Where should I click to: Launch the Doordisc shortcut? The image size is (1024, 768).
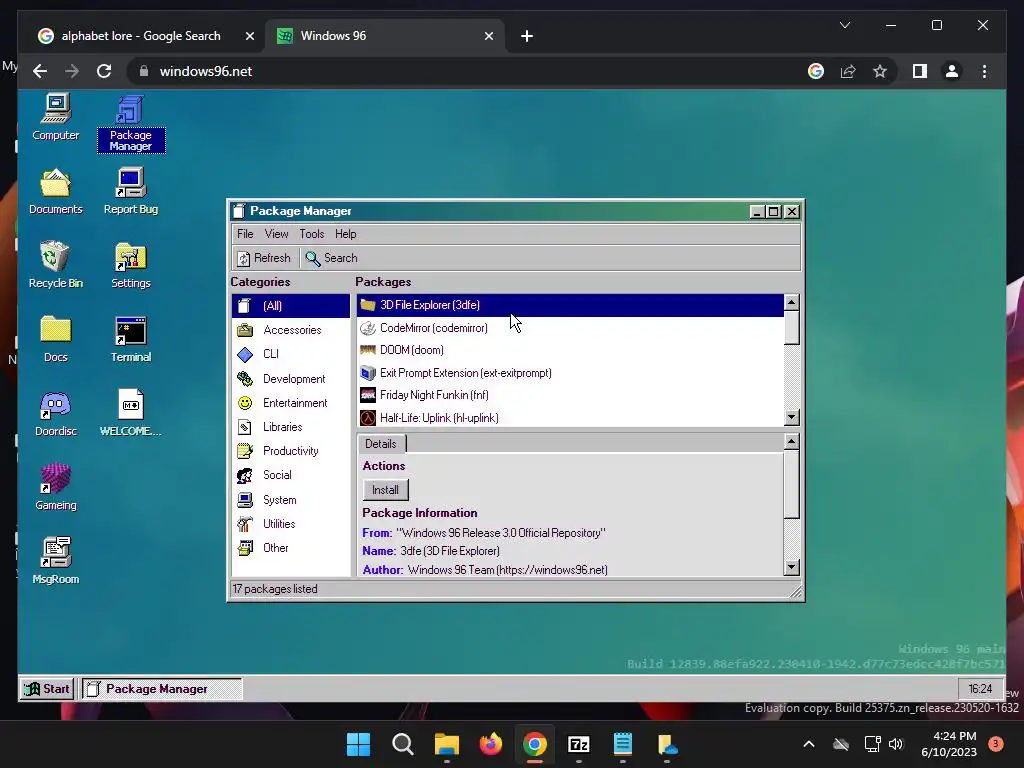[56, 413]
